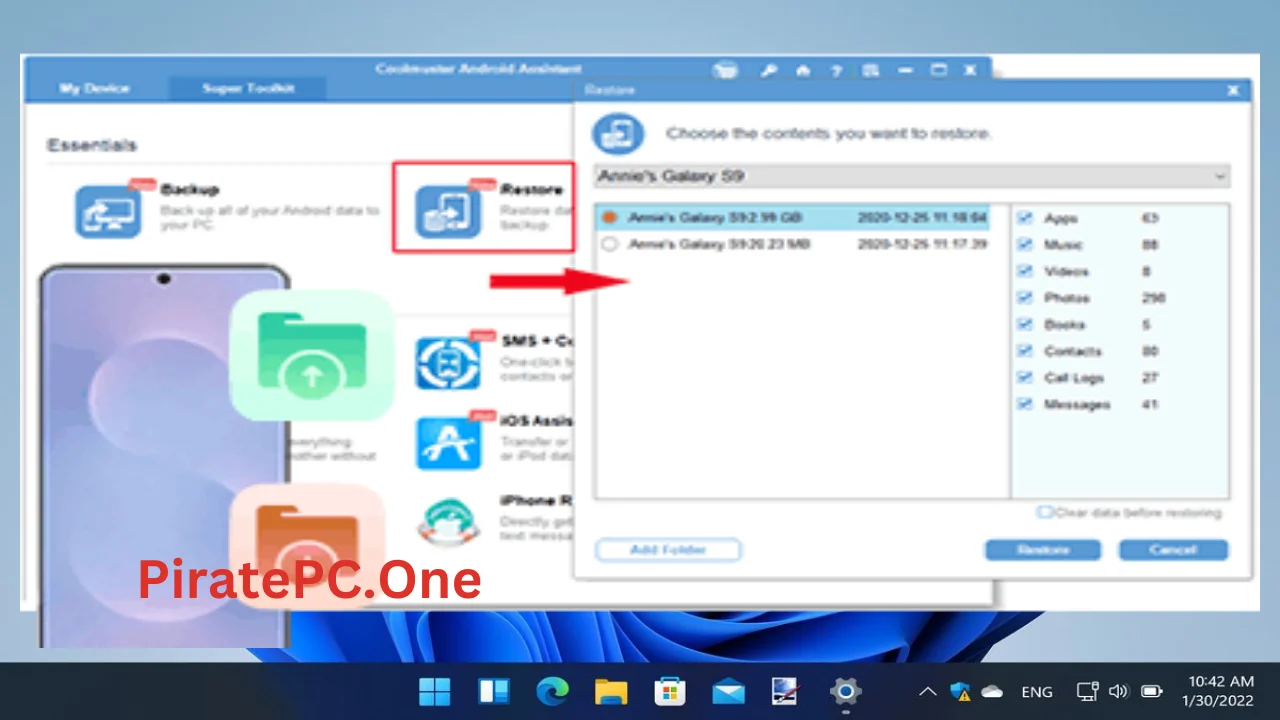Screen dimensions: 1280x720
Task: Click the Restore button in dialog
Action: coord(1043,550)
